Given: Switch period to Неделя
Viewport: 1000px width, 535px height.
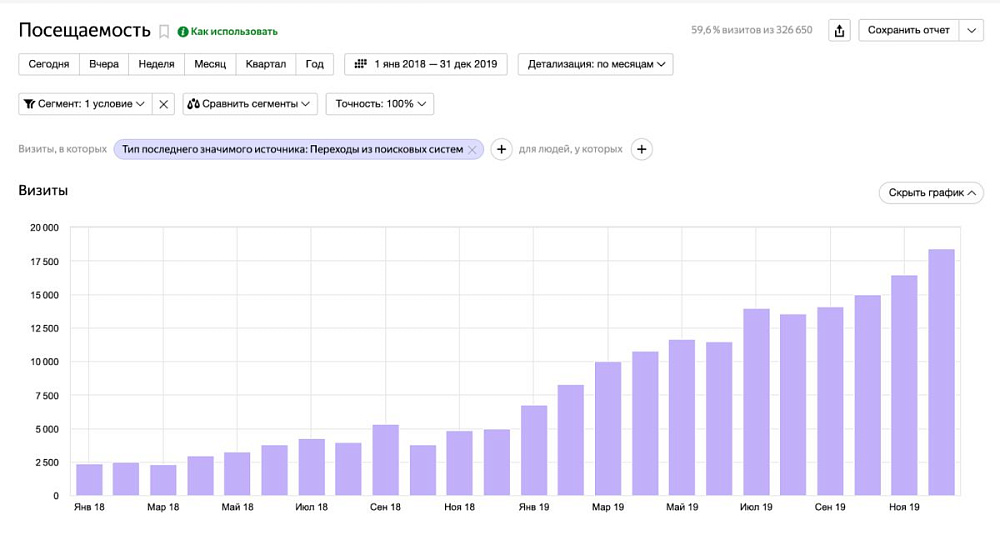Looking at the screenshot, I should [x=156, y=64].
